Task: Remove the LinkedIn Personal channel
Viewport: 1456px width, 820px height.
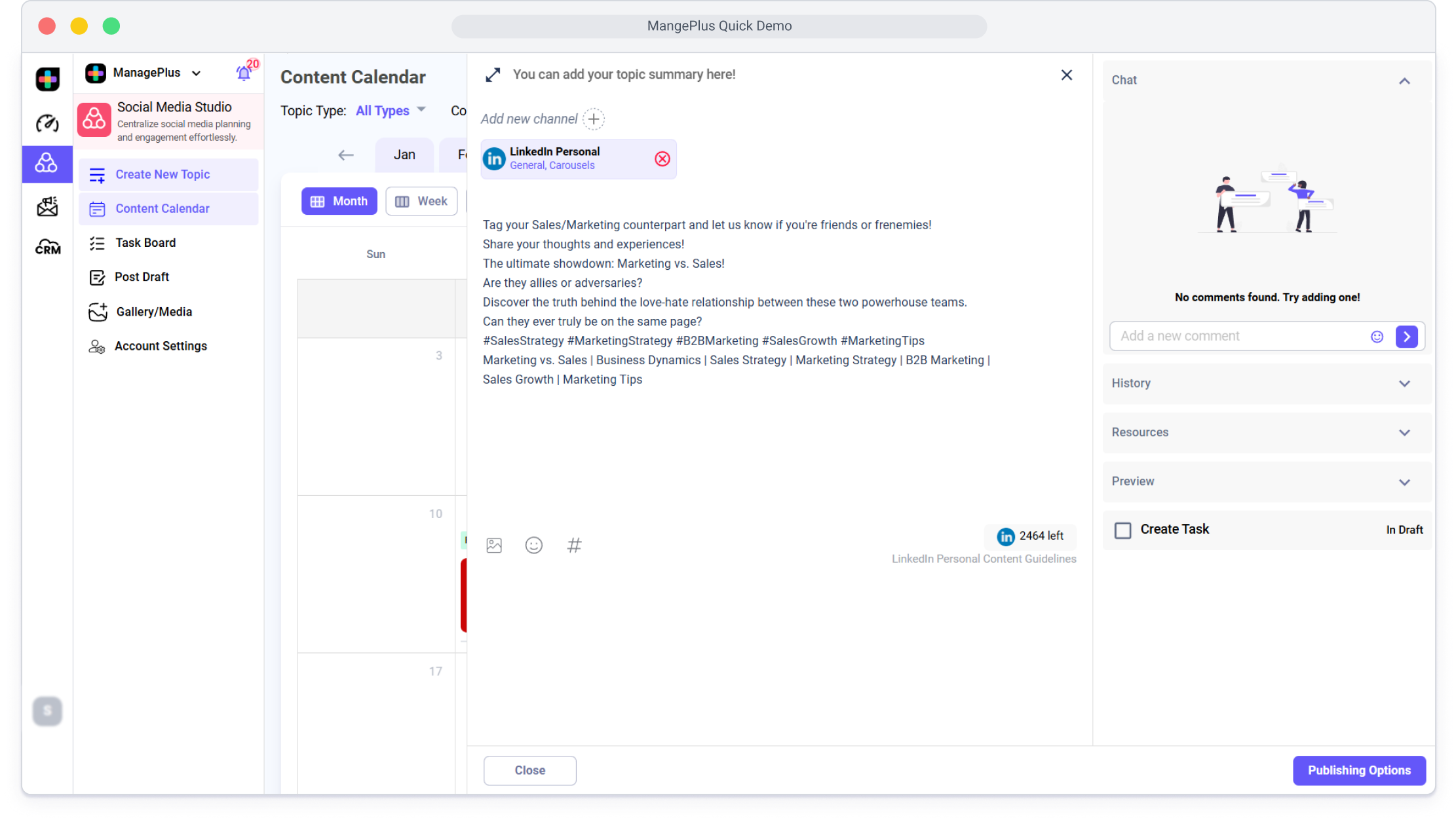Action: pos(662,158)
